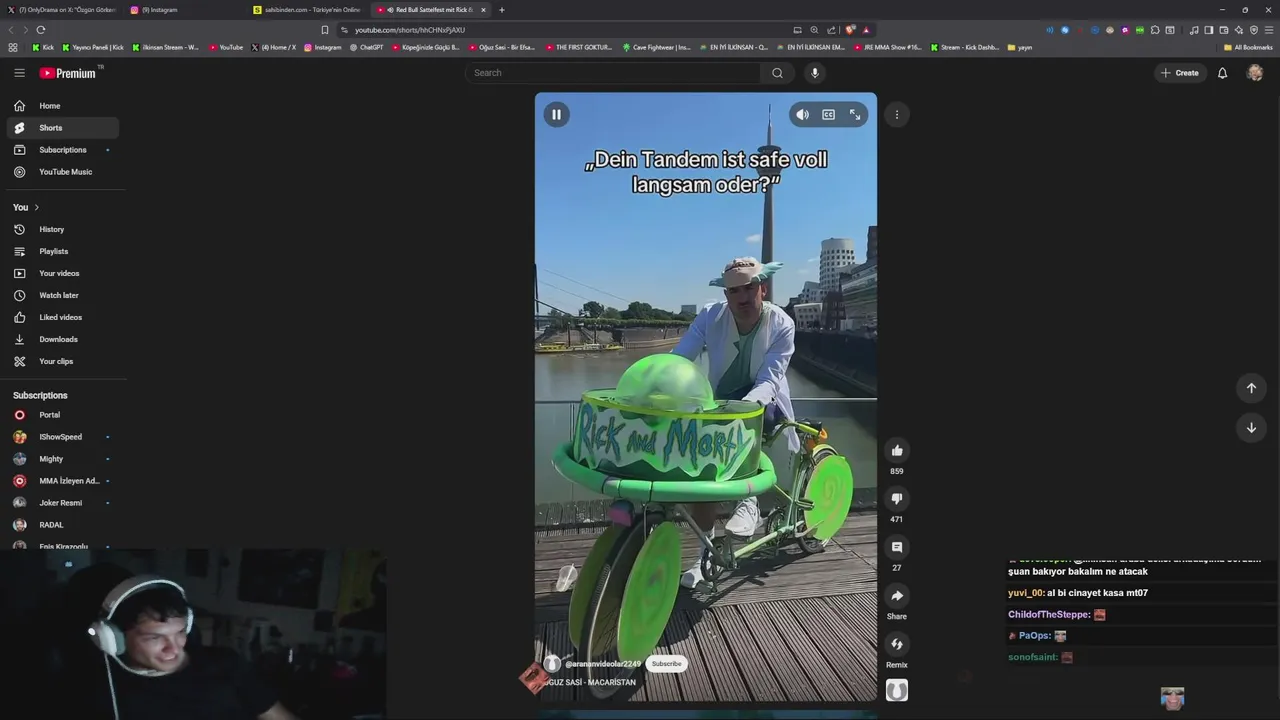Switch to the sahibinden.com tab
The image size is (1280, 720).
coord(308,10)
